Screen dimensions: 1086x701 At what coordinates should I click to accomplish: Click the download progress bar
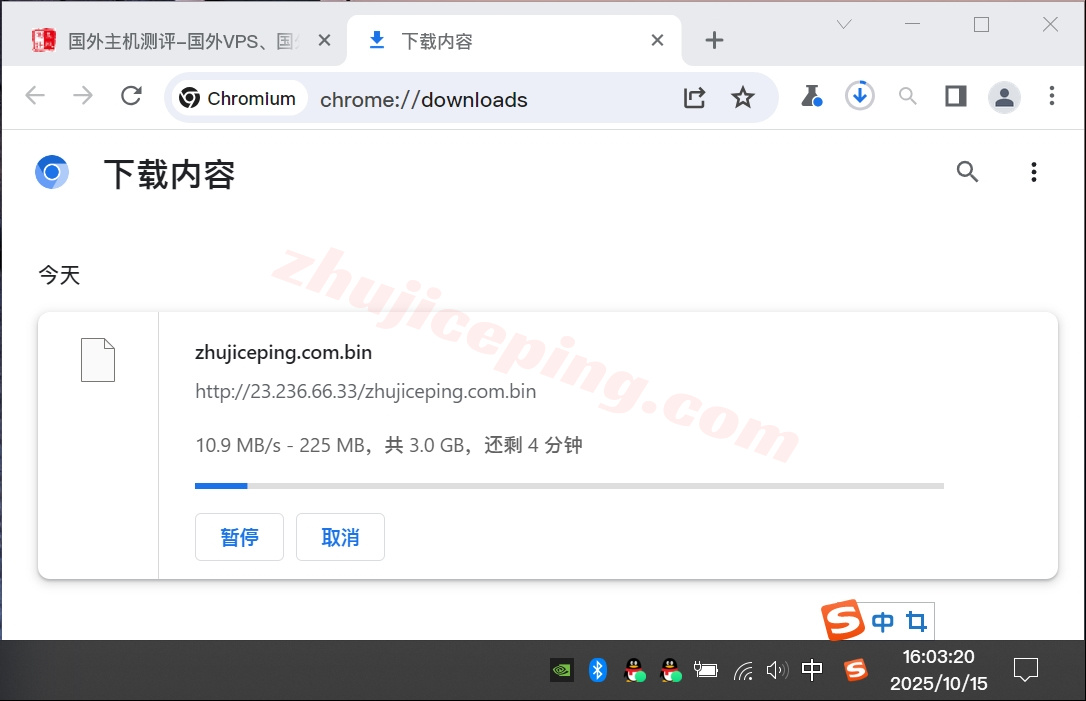coord(569,485)
